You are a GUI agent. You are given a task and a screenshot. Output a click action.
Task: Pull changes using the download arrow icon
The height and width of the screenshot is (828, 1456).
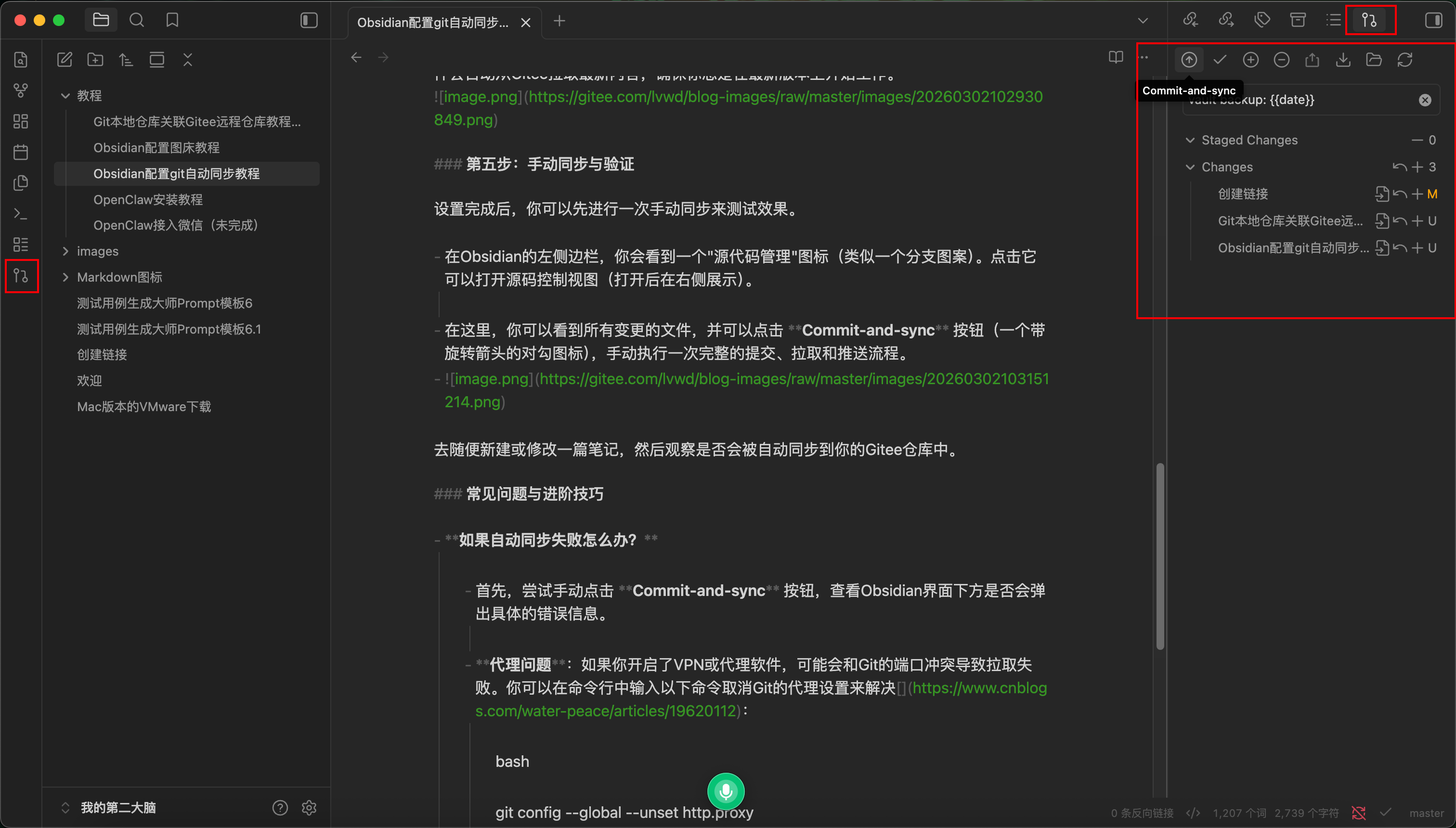(1343, 60)
